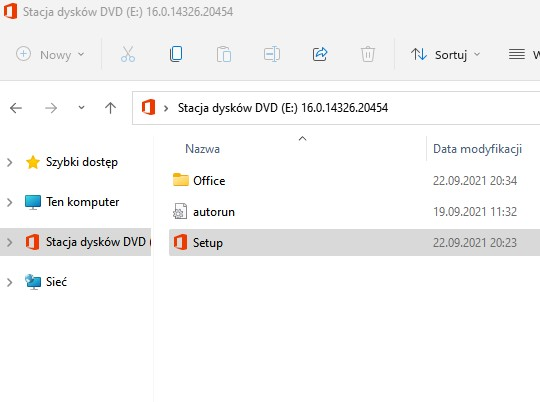This screenshot has width=540, height=402.
Task: Sort by the Nazwa column header
Action: (202, 149)
